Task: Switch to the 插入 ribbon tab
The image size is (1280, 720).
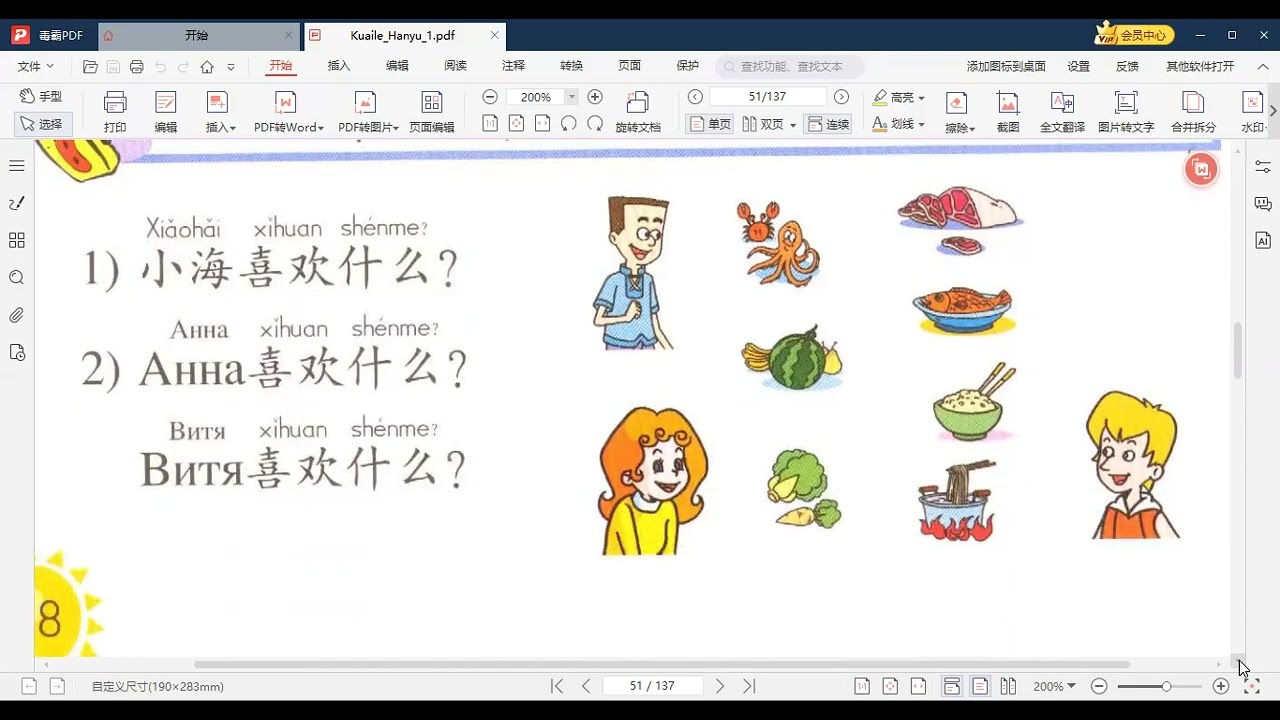Action: (339, 66)
